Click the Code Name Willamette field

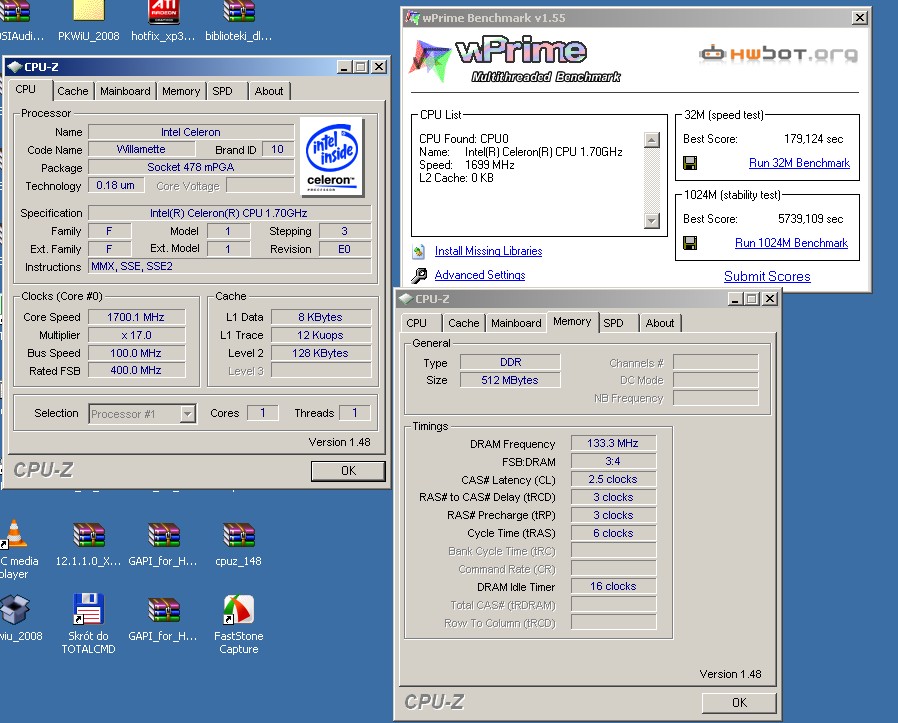tap(141, 150)
